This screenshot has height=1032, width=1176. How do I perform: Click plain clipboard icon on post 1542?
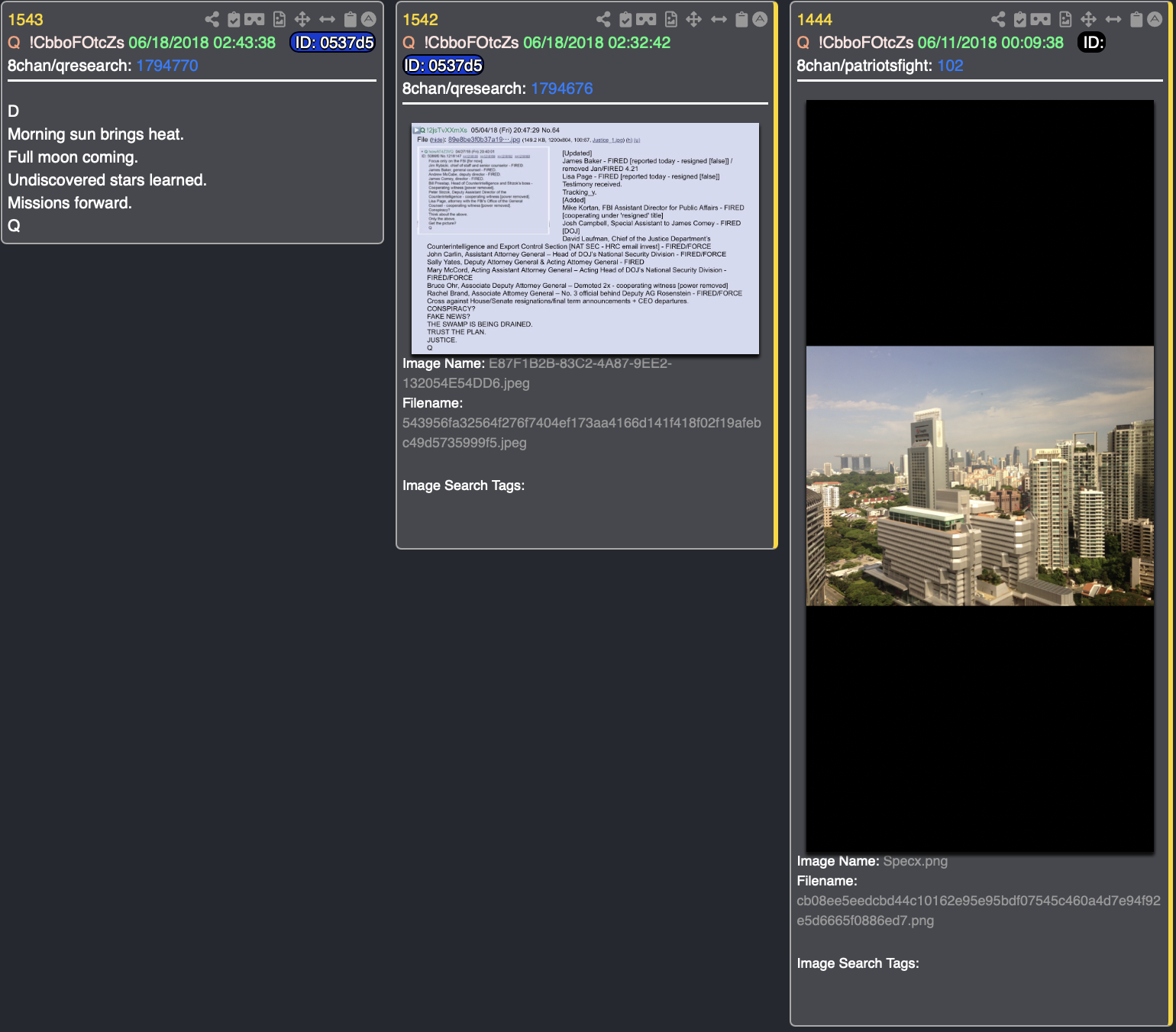point(741,19)
